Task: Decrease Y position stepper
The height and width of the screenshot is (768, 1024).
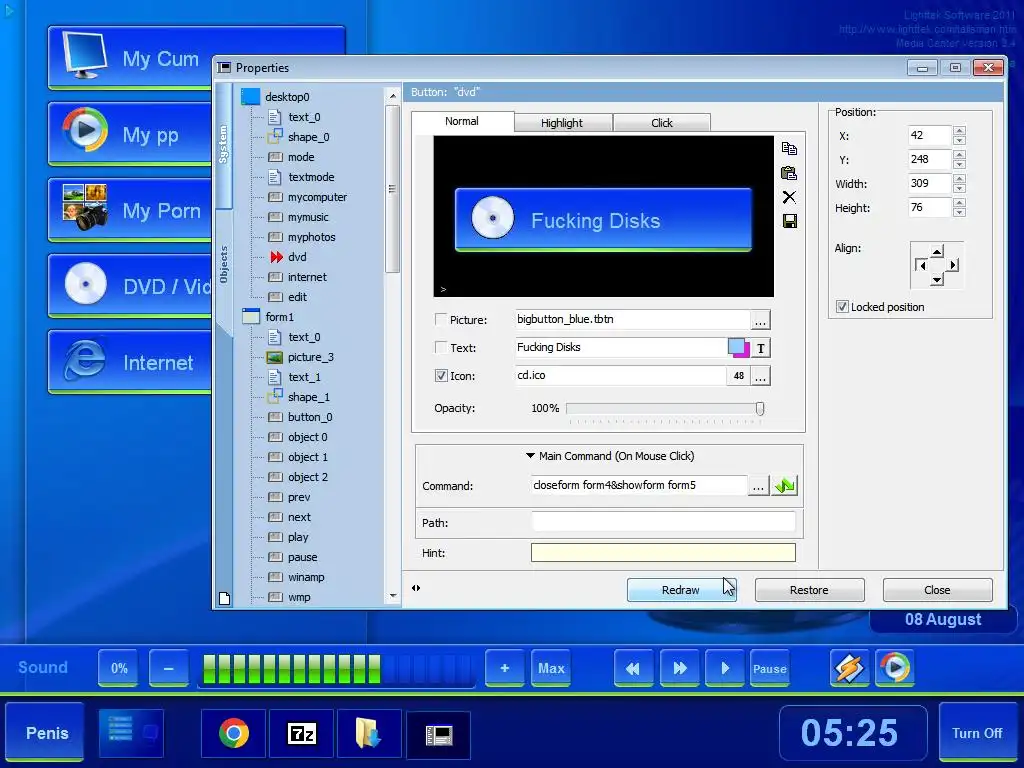Action: pos(959,165)
